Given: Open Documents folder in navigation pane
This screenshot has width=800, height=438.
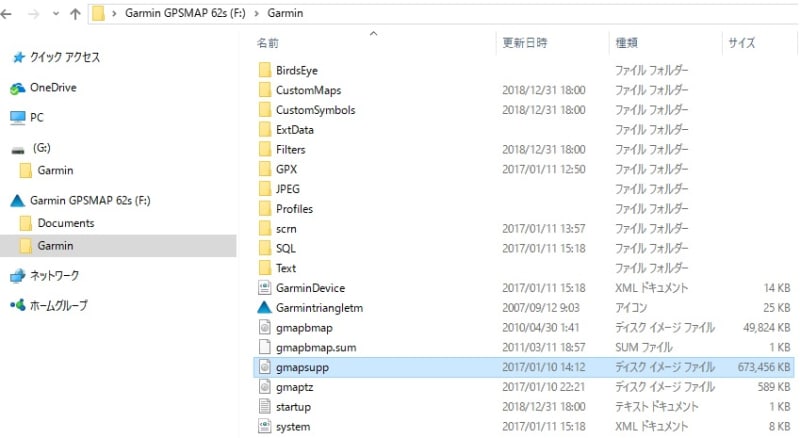Looking at the screenshot, I should pyautogui.click(x=66, y=223).
